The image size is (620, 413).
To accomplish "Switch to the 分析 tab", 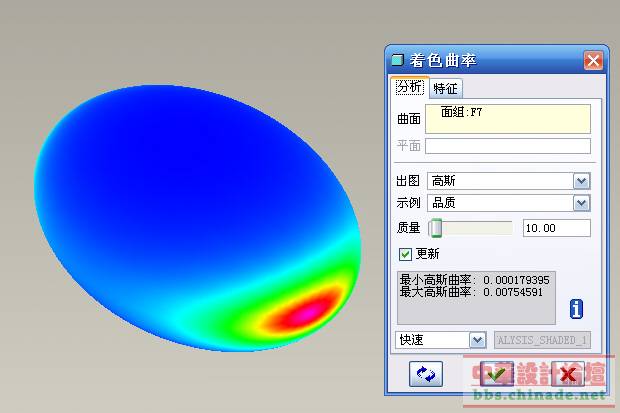I will coord(410,87).
